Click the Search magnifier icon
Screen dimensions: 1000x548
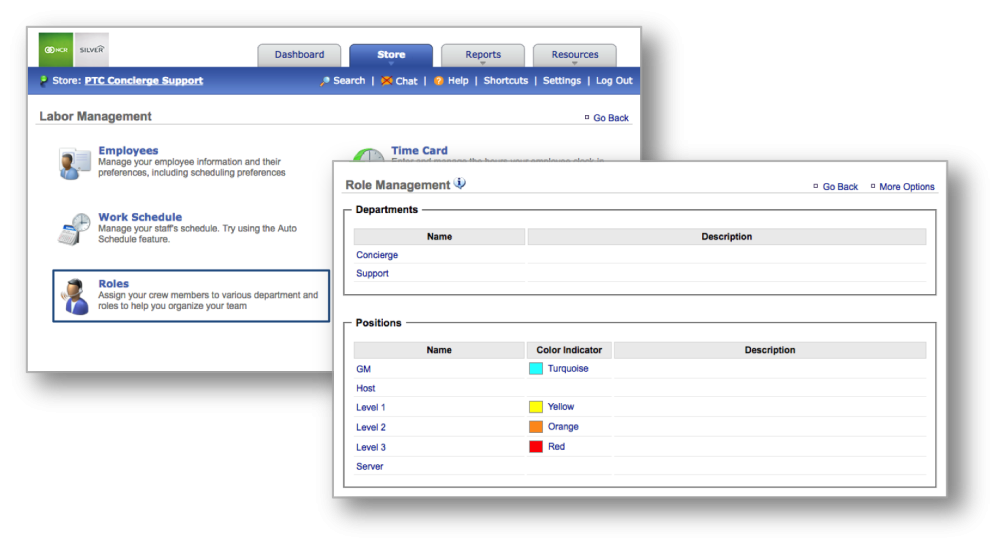click(325, 81)
